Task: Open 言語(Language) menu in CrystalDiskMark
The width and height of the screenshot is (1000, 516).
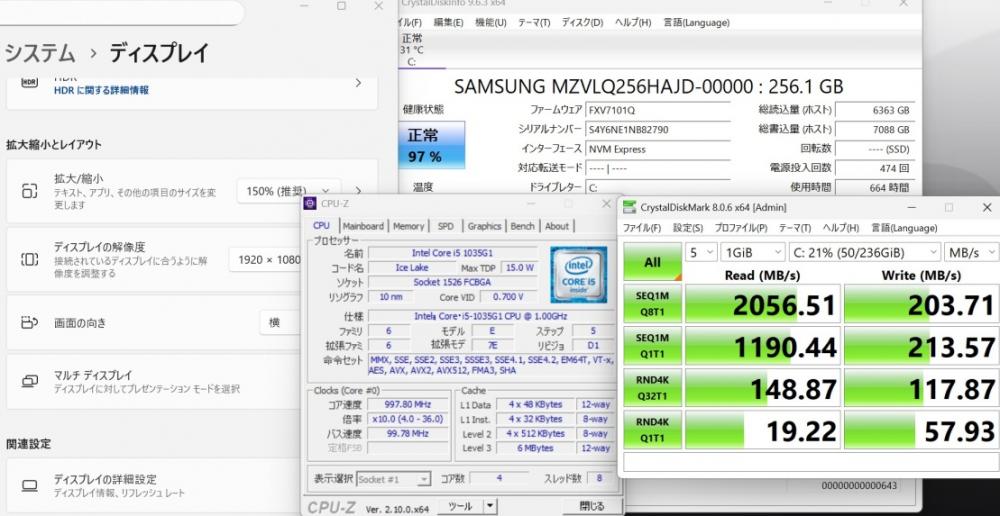Action: pos(904,228)
